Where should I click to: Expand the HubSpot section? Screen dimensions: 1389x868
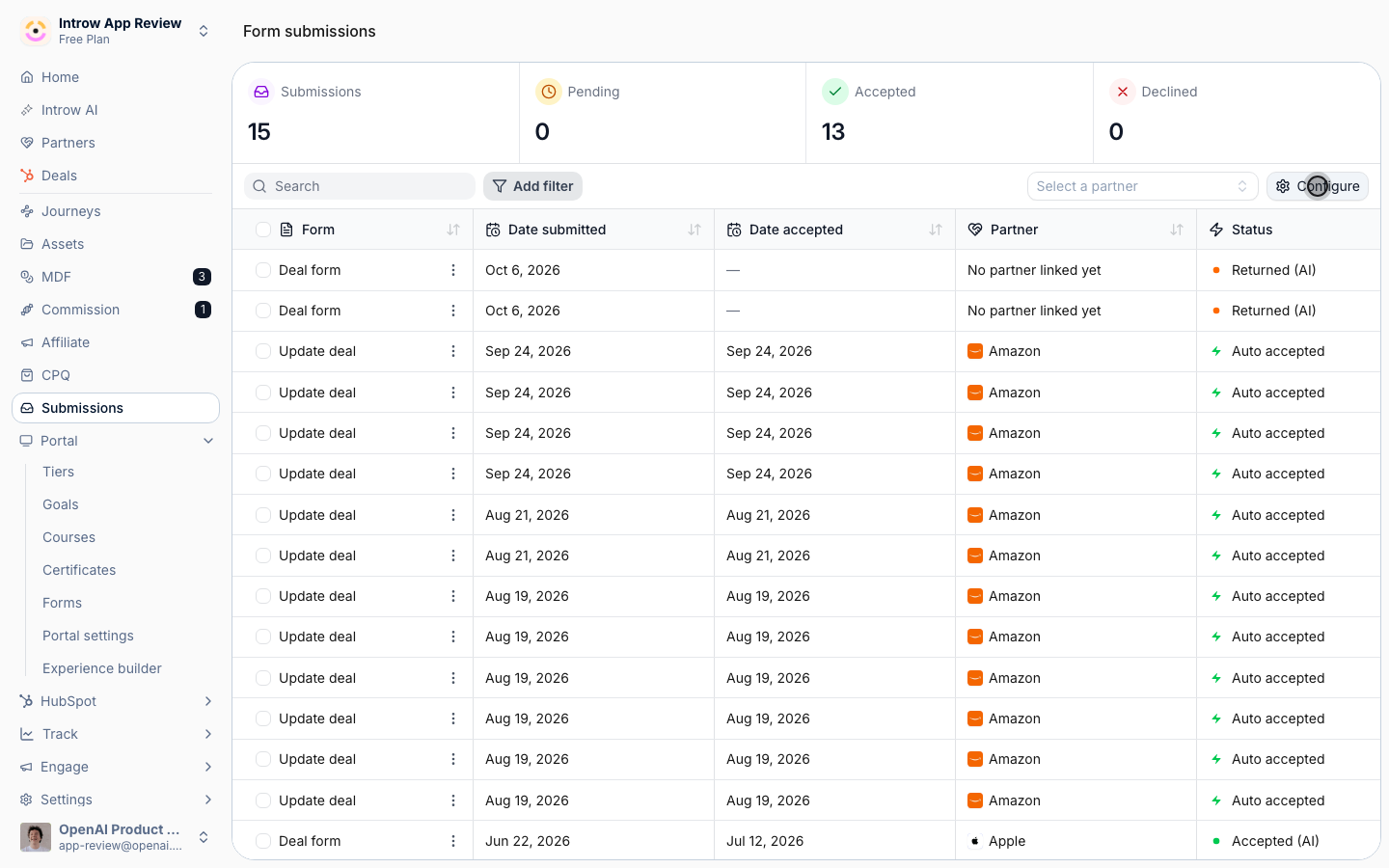[208, 701]
